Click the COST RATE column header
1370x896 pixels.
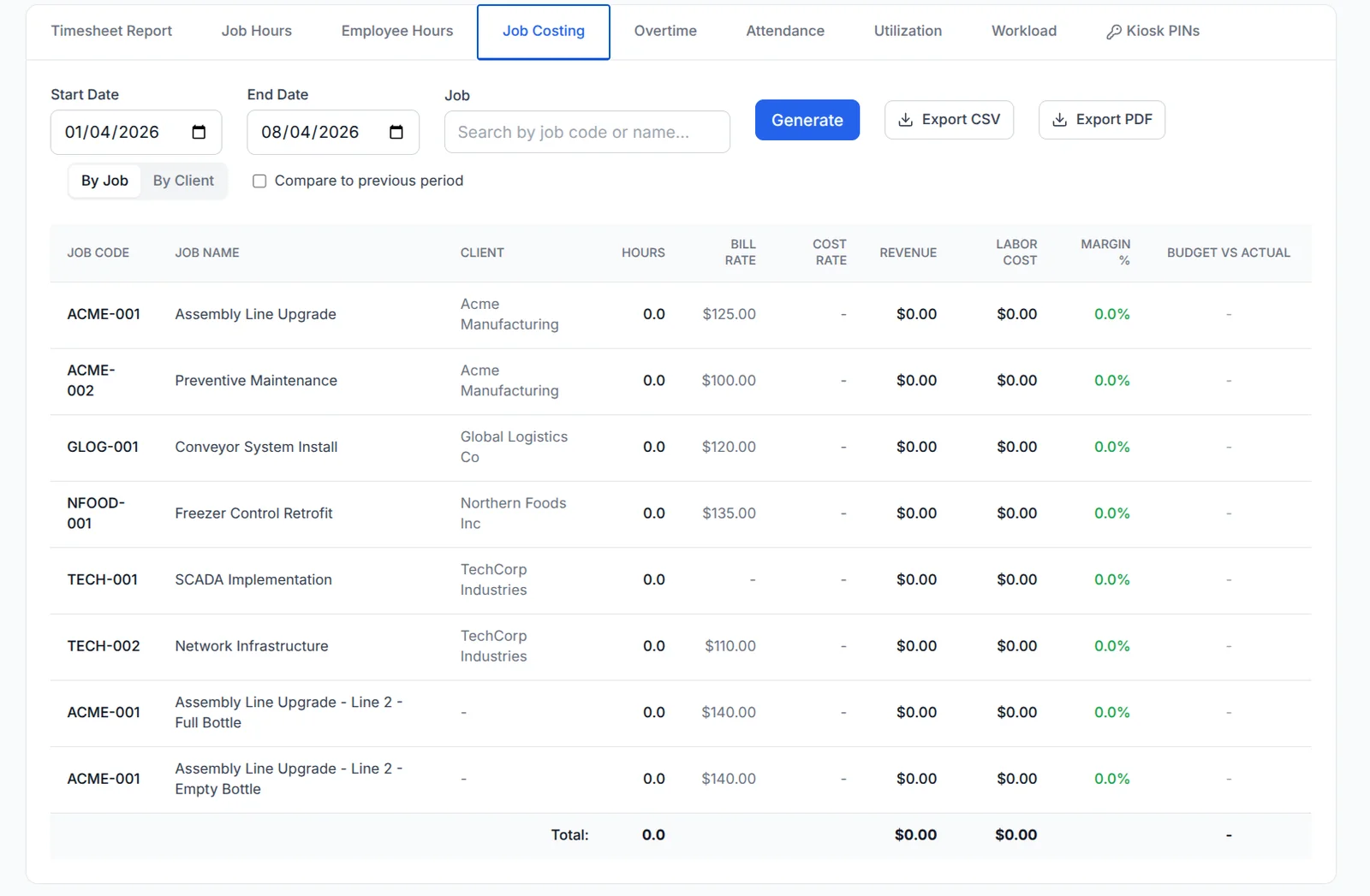coord(830,252)
